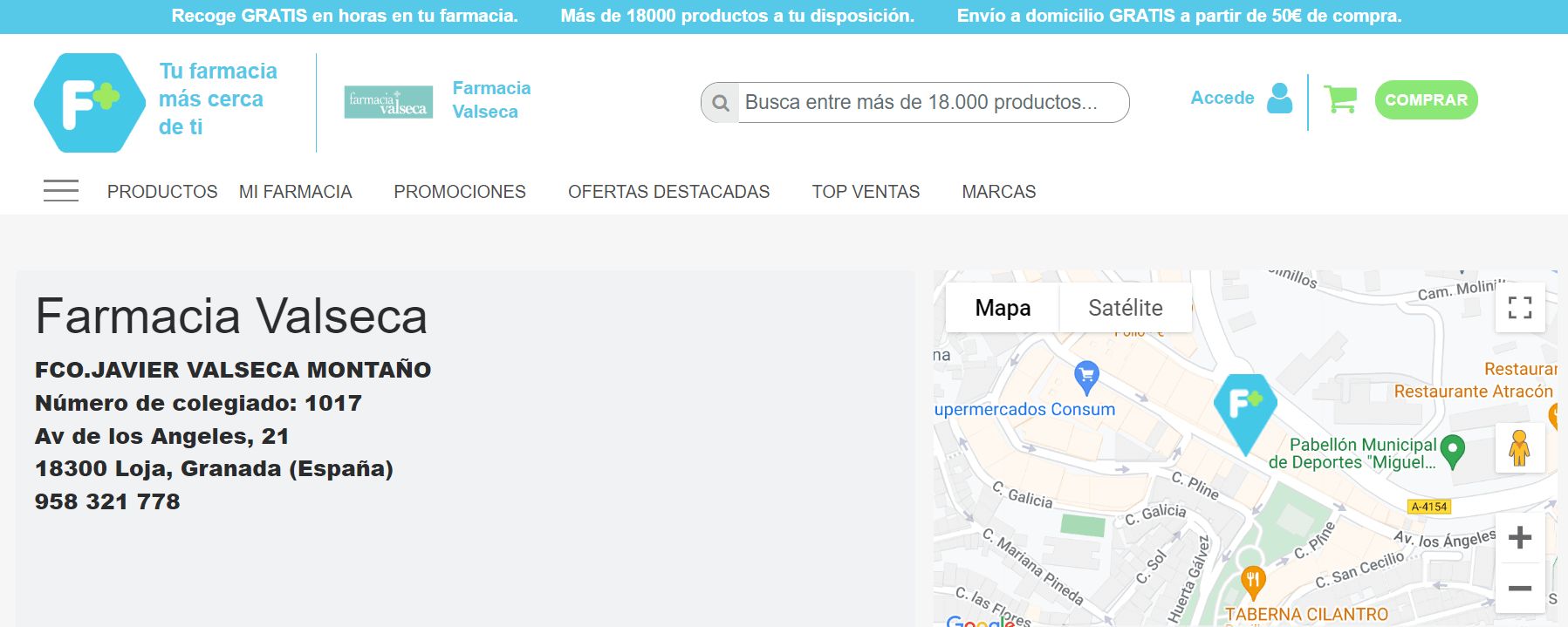1568x627 pixels.
Task: Click the A-4154 road badge on map
Action: (x=1429, y=507)
